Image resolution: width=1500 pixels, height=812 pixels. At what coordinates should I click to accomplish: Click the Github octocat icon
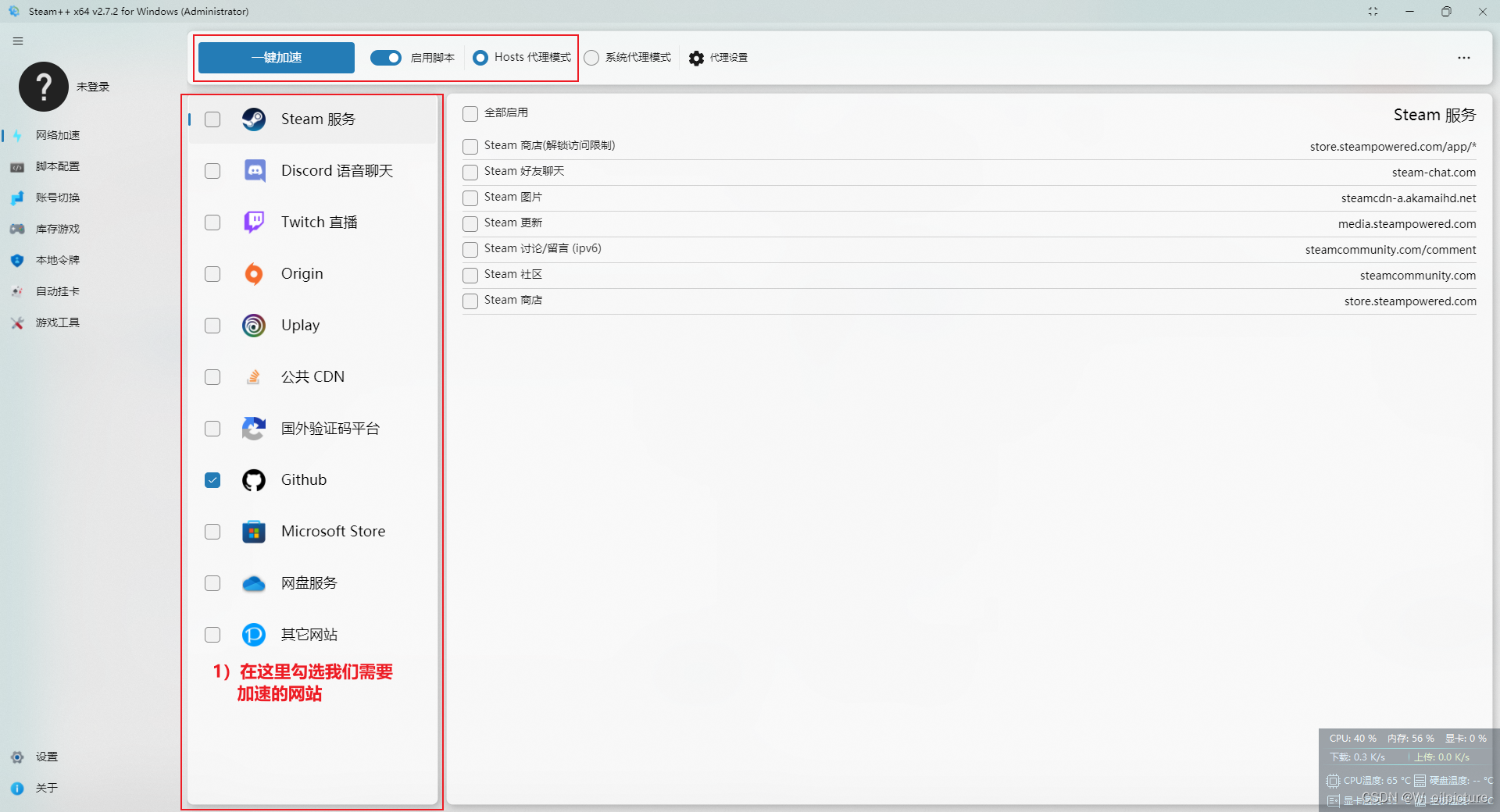point(254,480)
